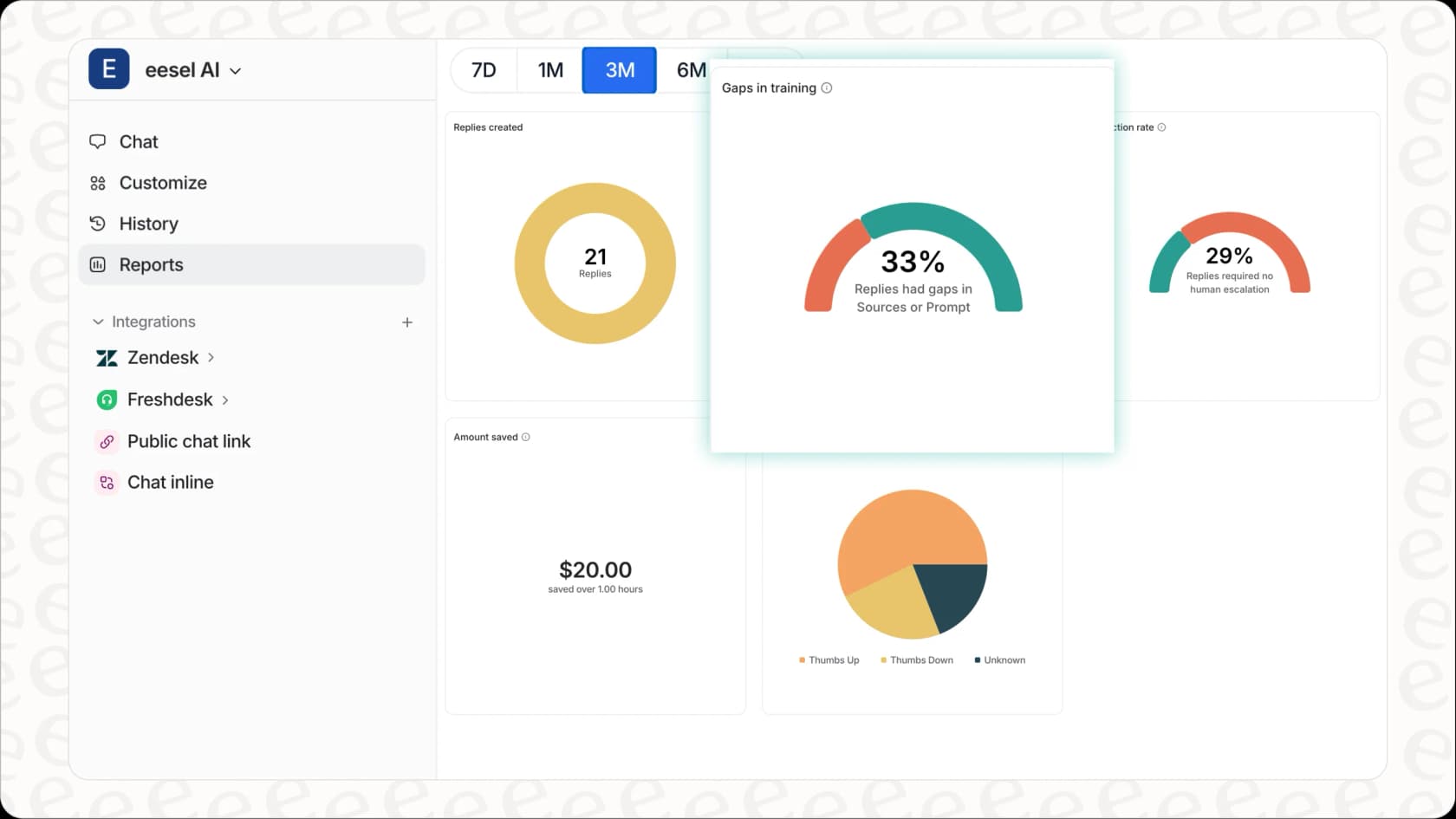Click the Zendesk logo icon
Viewport: 1456px width, 819px height.
click(107, 358)
